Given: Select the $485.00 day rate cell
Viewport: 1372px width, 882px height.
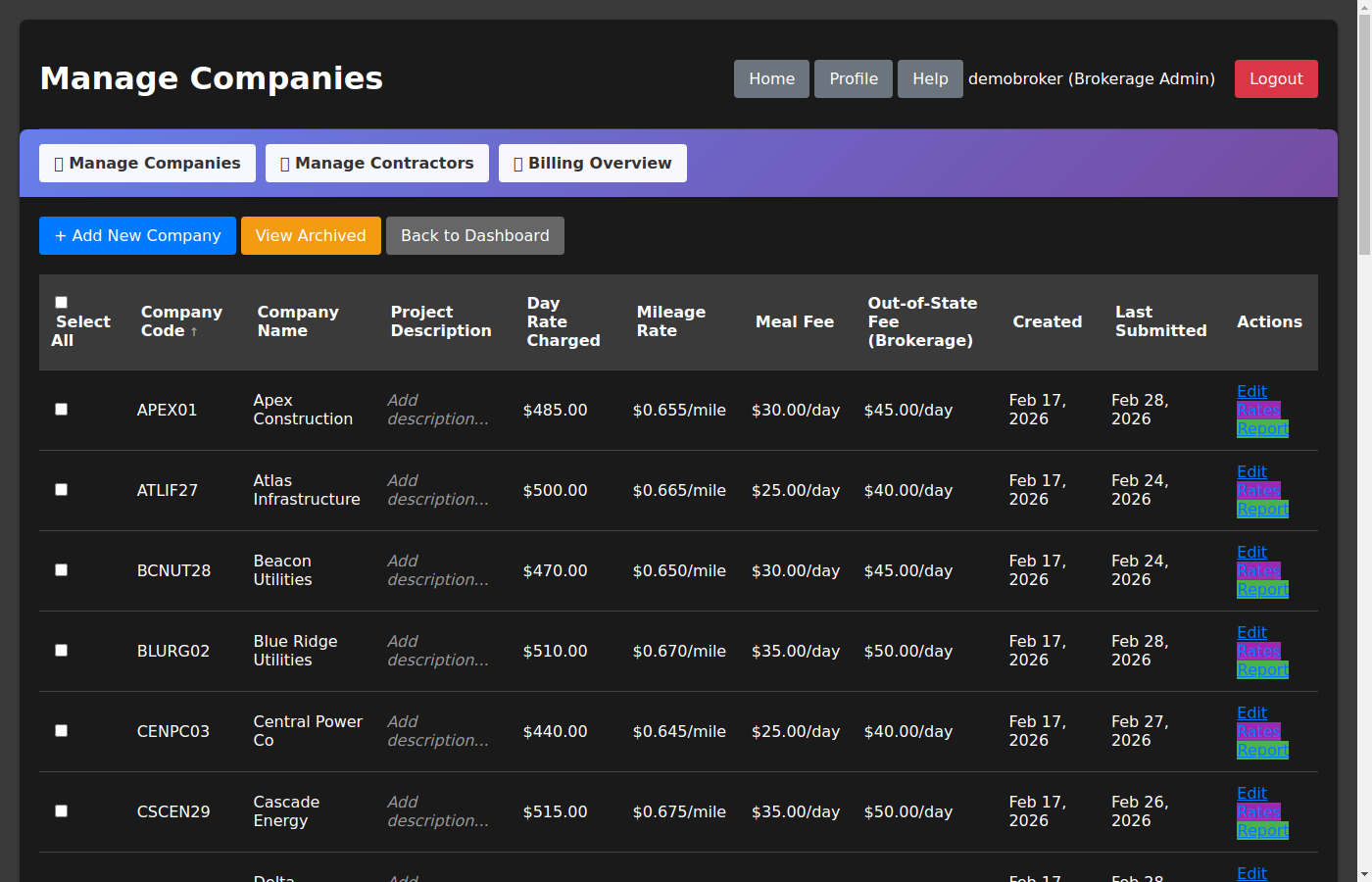Looking at the screenshot, I should [x=555, y=410].
